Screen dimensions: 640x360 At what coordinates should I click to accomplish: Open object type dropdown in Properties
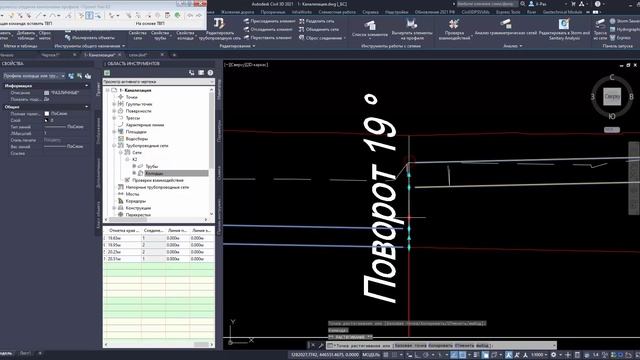coord(34,76)
